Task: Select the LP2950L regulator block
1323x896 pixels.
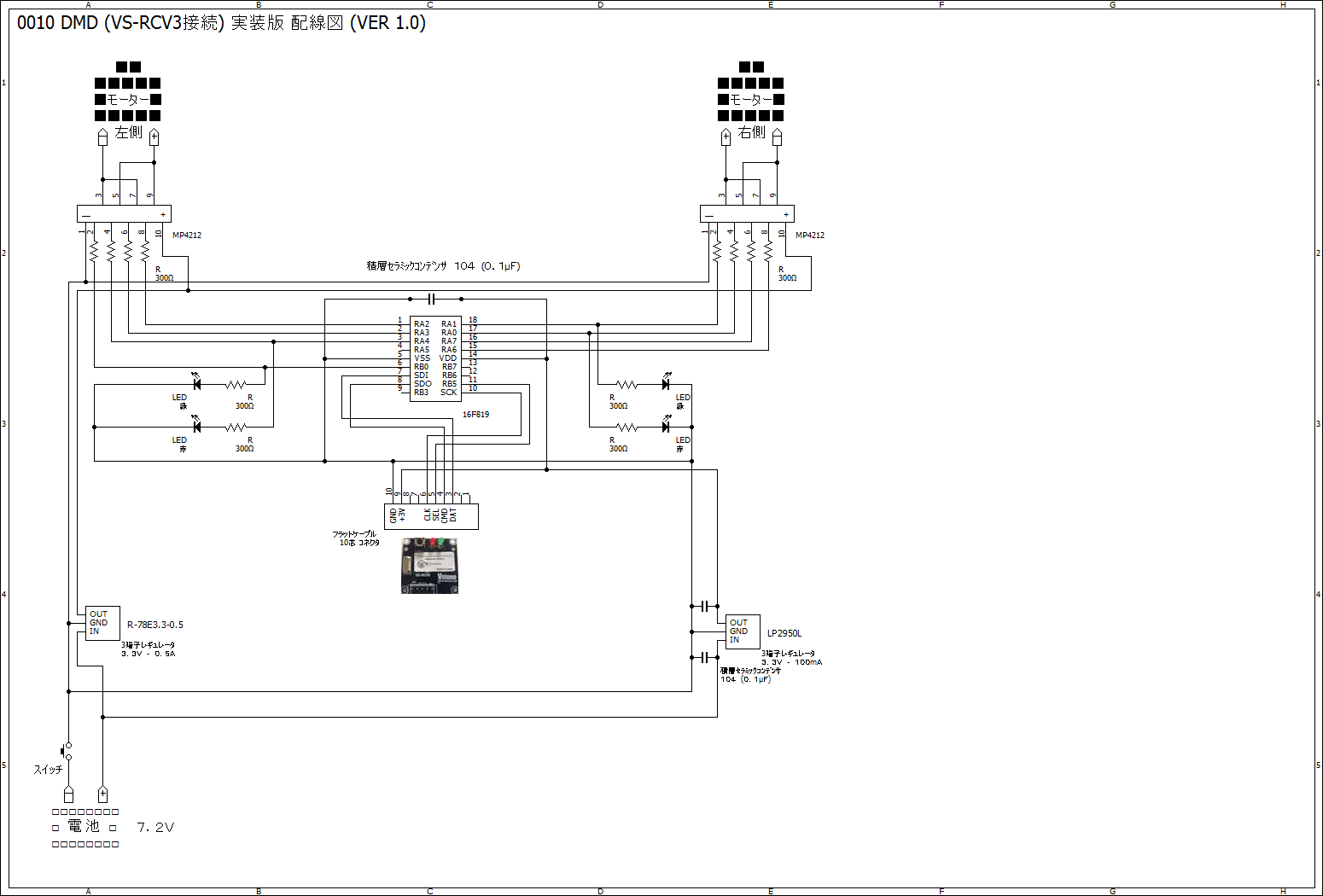Action: point(743,631)
